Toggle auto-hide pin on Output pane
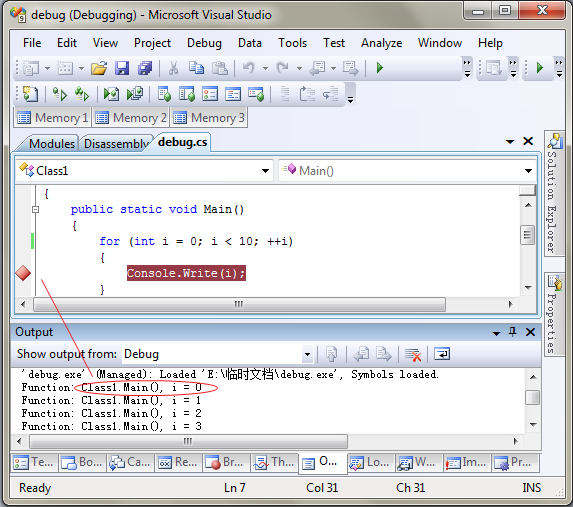Screen dimensions: 573x507 tap(513, 332)
